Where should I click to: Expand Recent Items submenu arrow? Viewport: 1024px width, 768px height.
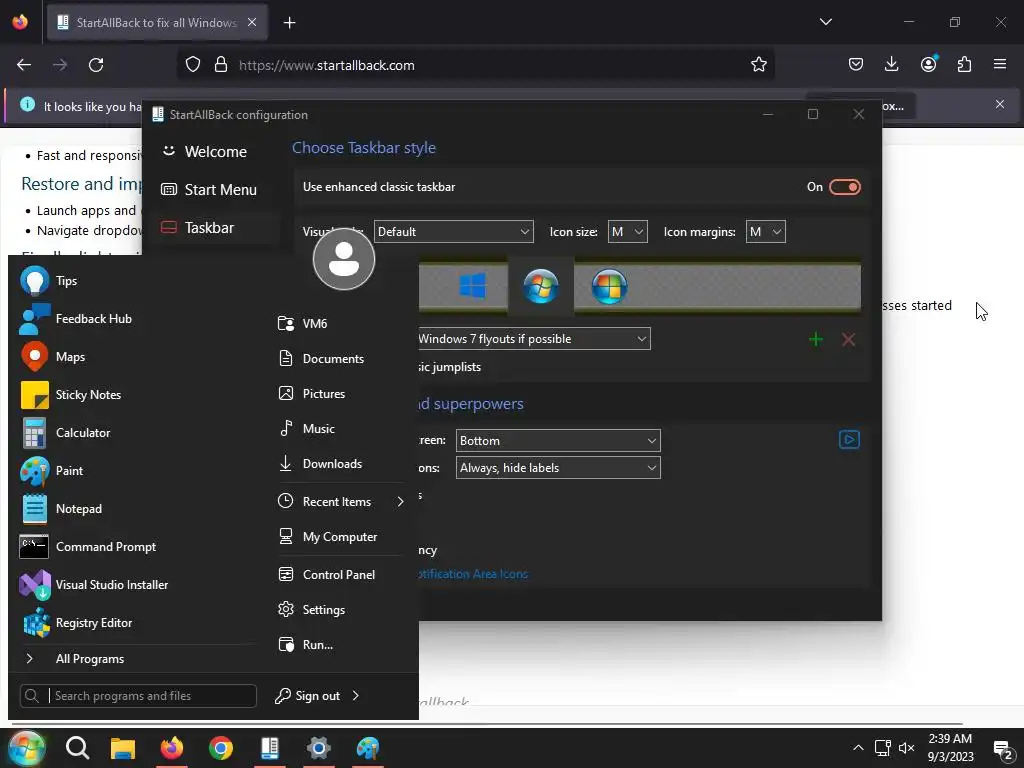400,502
